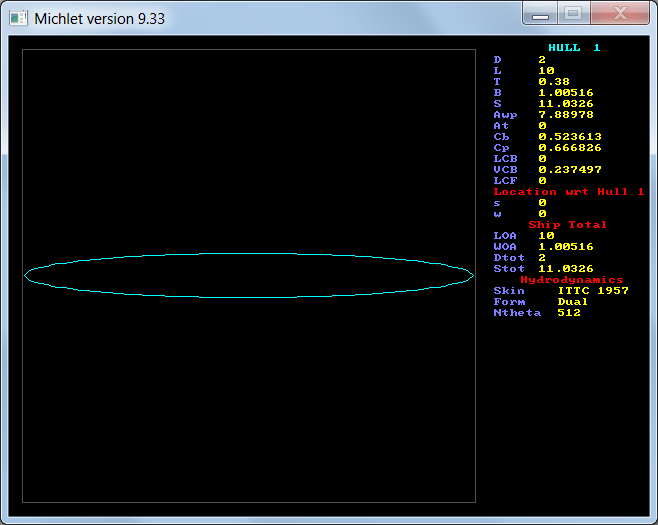Click the Michlet application icon in title bar
Screen dimensions: 658x525
click(x=18, y=18)
